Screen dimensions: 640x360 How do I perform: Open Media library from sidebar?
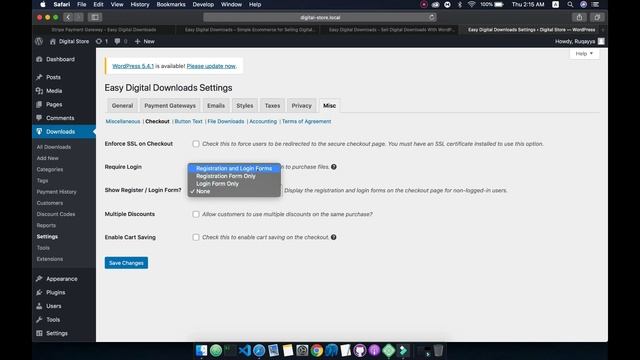(54, 91)
